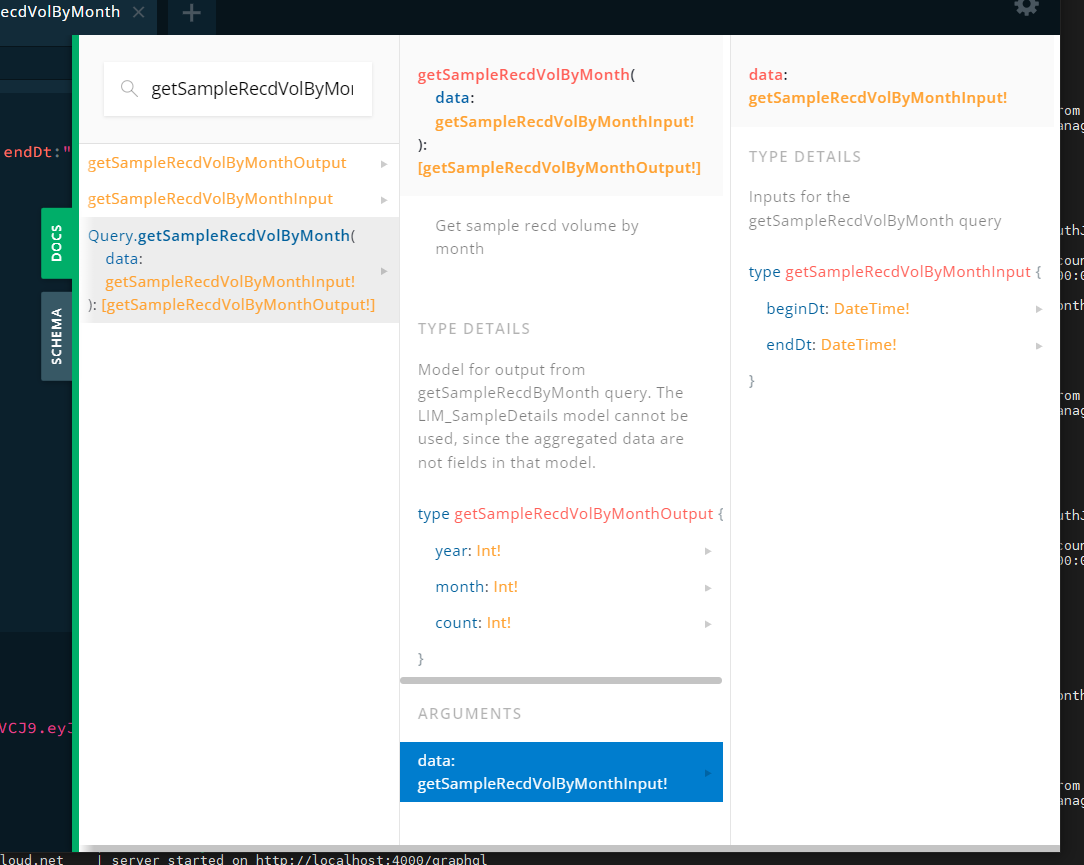Select the highlighted data argument row
1084x865 pixels.
tap(560, 772)
